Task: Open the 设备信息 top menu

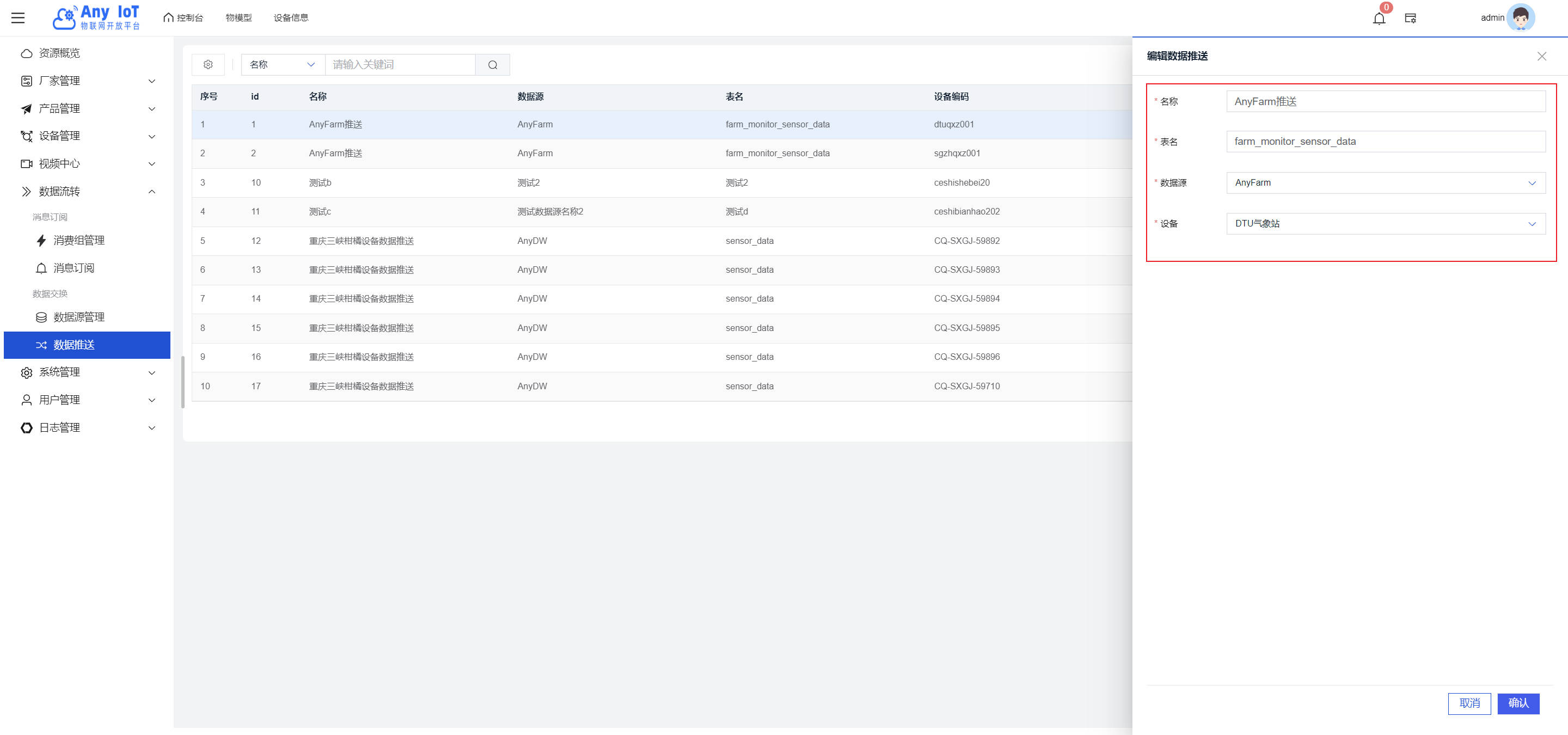Action: (291, 17)
